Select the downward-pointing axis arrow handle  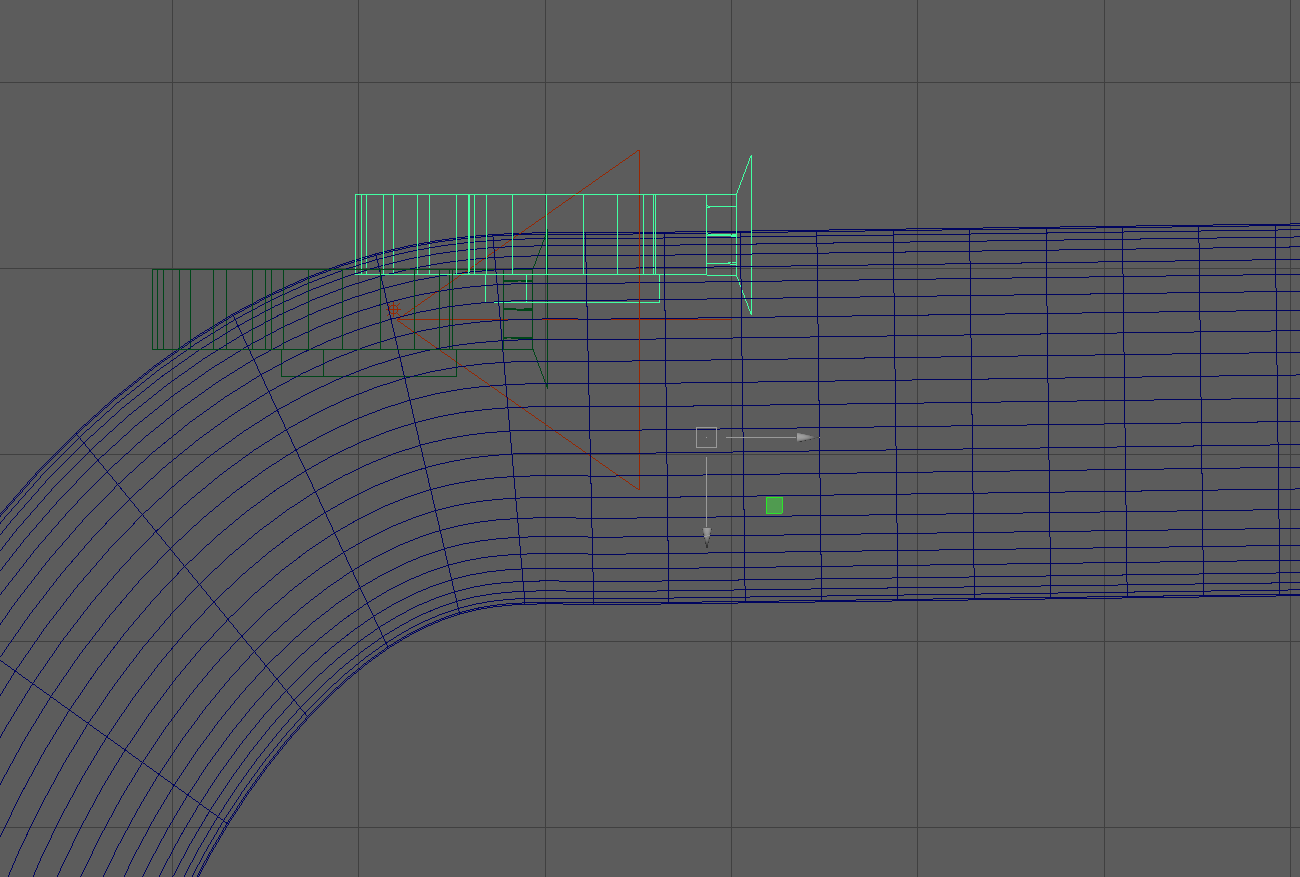707,538
